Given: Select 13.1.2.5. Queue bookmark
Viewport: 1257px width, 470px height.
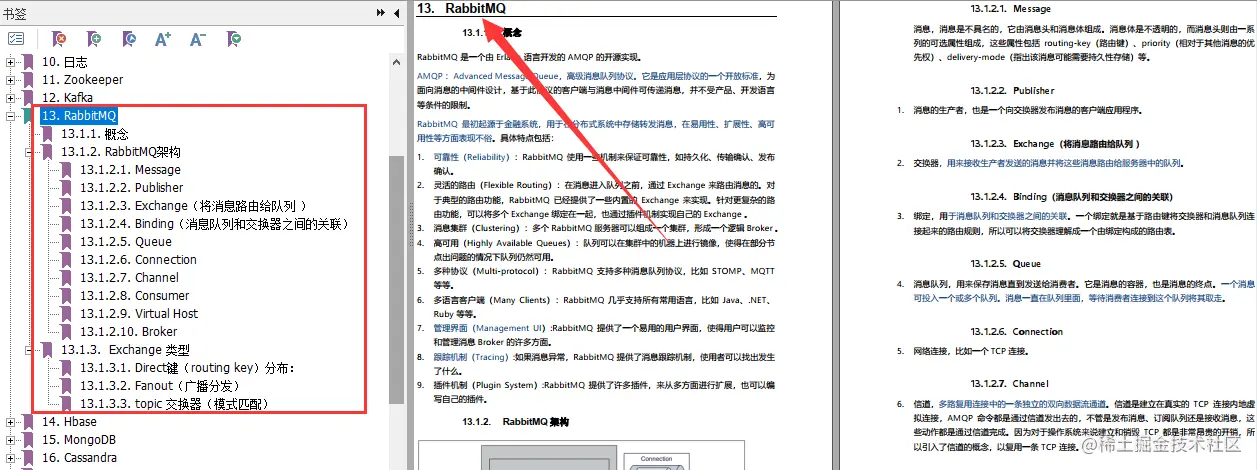Looking at the screenshot, I should pyautogui.click(x=126, y=242).
